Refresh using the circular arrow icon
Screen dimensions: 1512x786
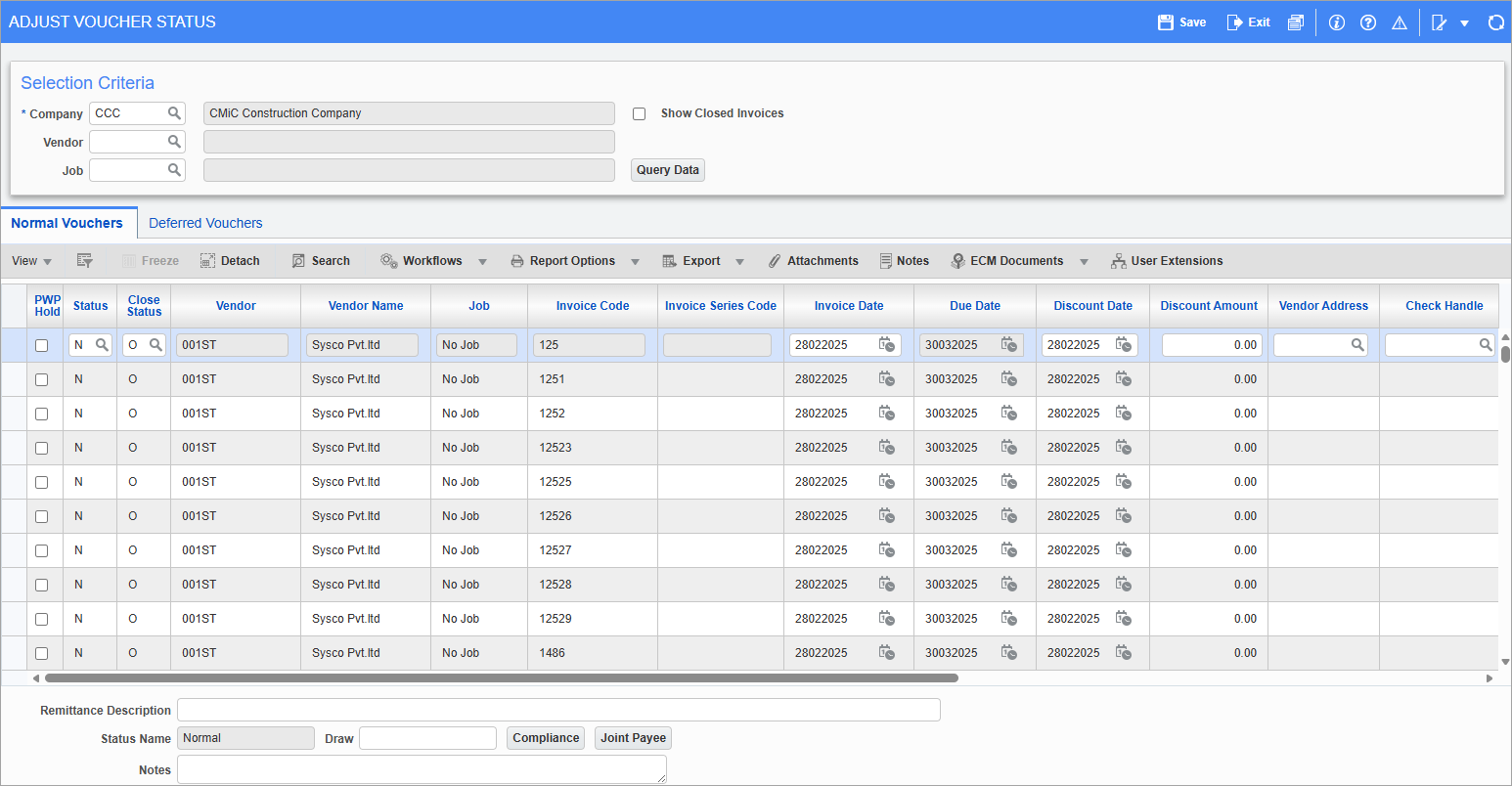point(1495,22)
